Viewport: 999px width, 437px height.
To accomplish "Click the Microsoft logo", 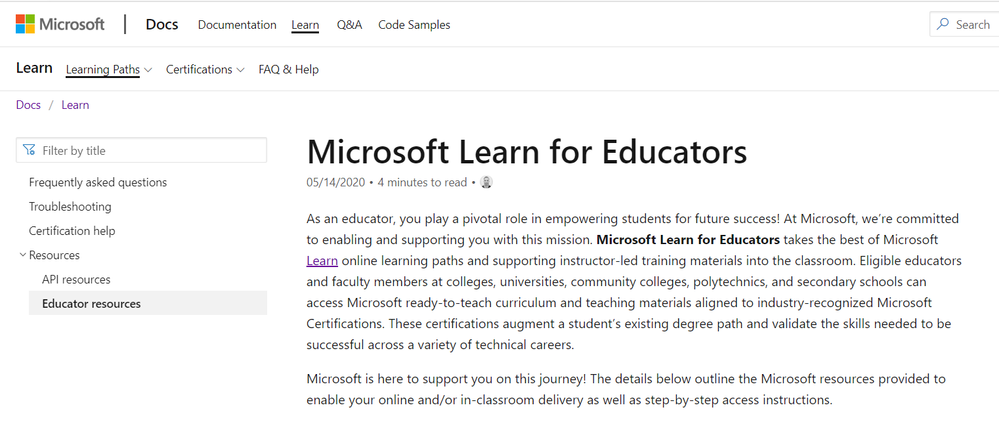I will [x=60, y=24].
